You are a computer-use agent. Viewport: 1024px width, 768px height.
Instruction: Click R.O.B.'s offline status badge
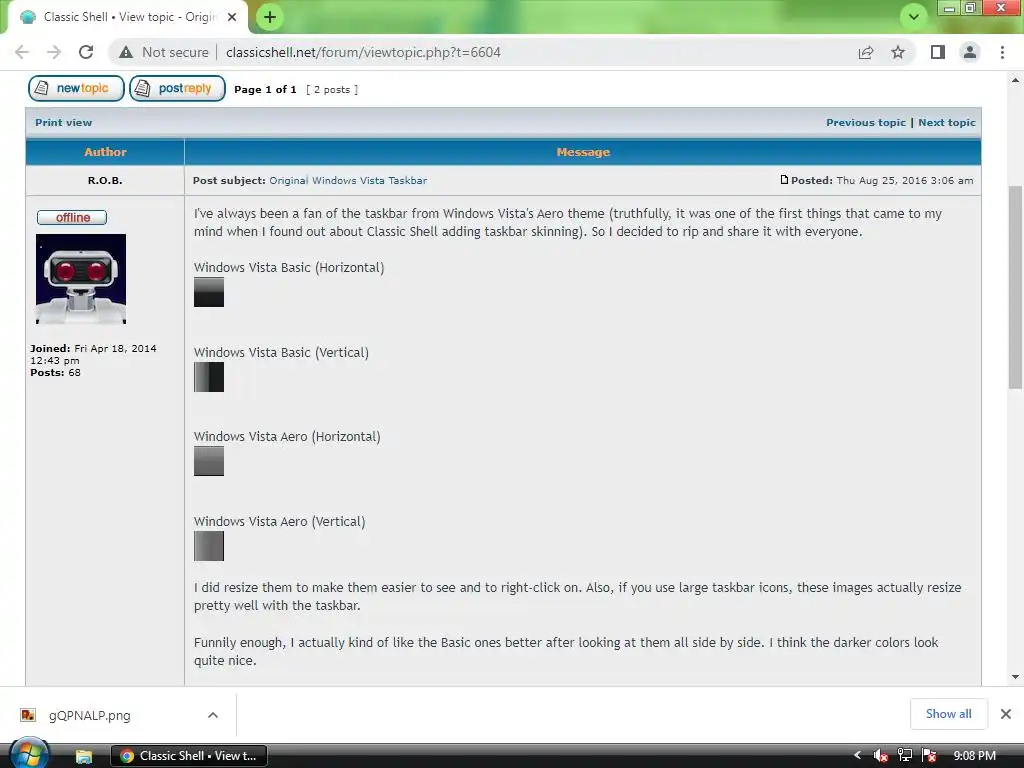tap(72, 217)
